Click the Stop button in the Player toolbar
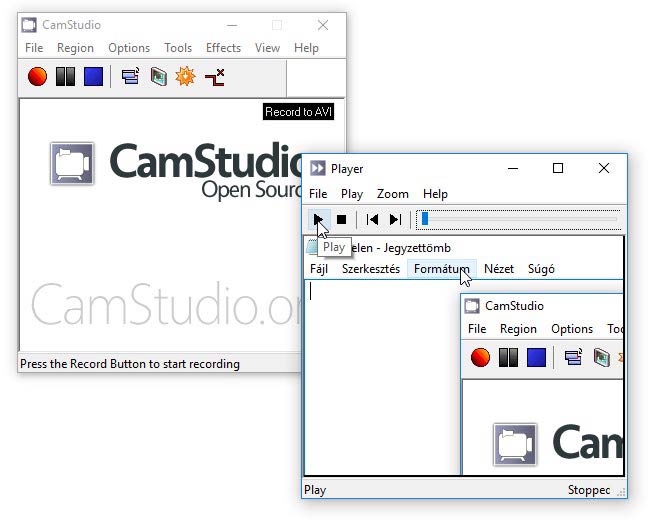 [x=341, y=219]
